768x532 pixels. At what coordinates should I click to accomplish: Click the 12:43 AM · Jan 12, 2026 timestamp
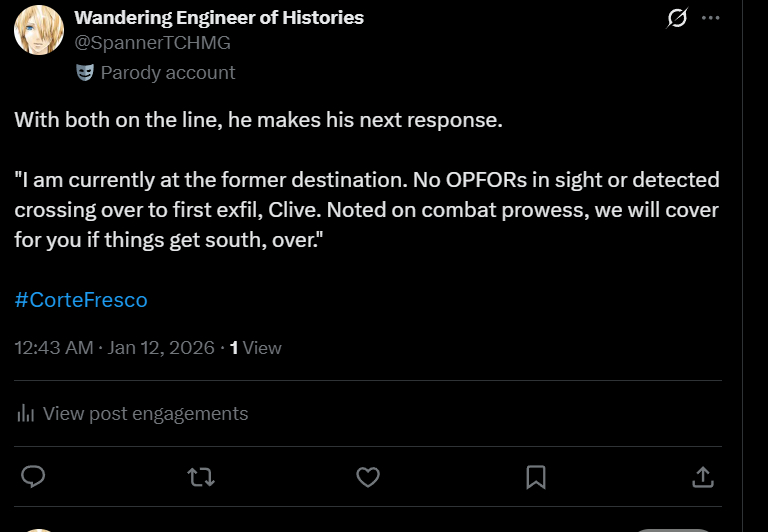[114, 348]
